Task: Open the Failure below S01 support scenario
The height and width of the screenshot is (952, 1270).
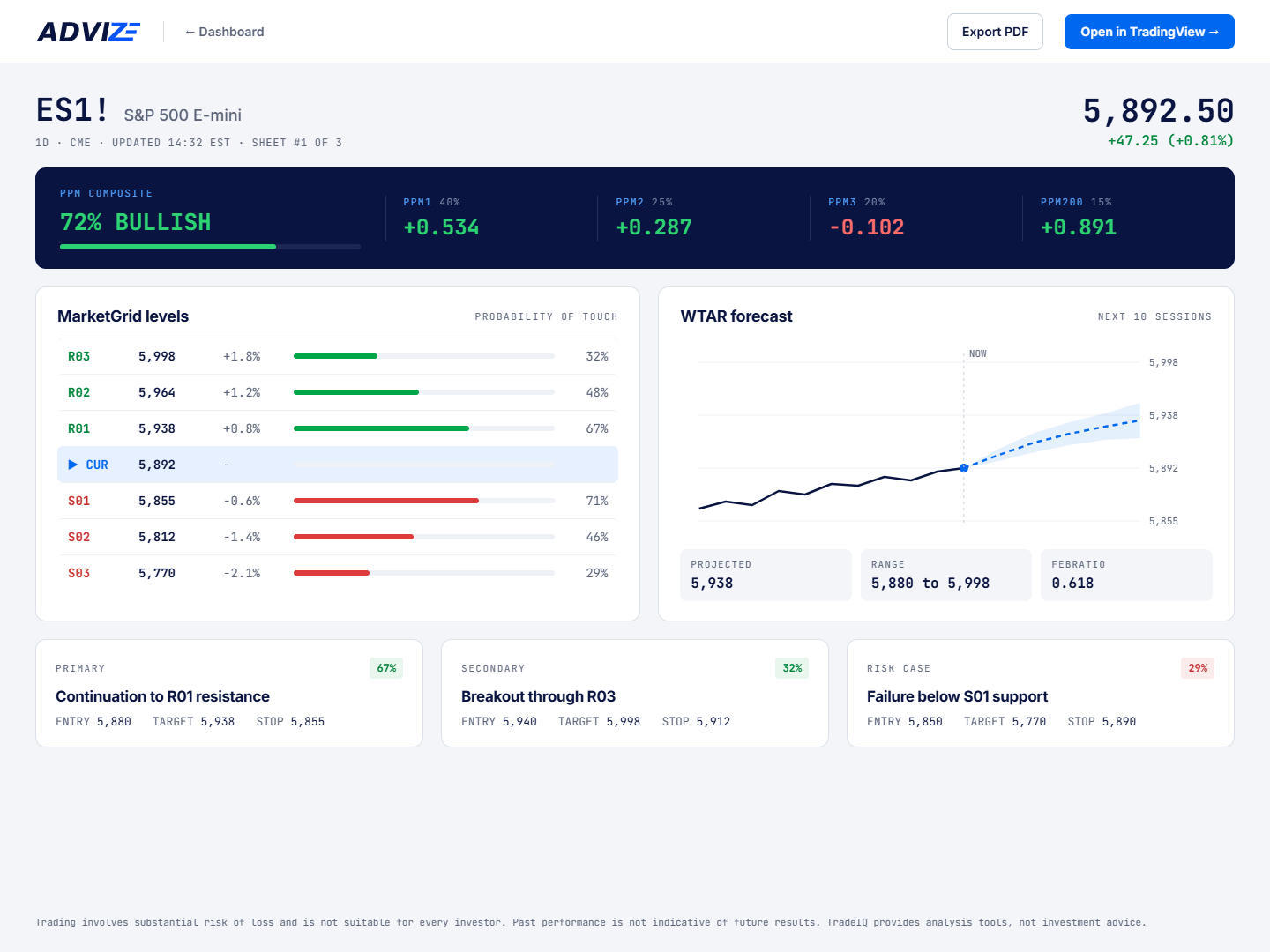Action: (x=1041, y=693)
